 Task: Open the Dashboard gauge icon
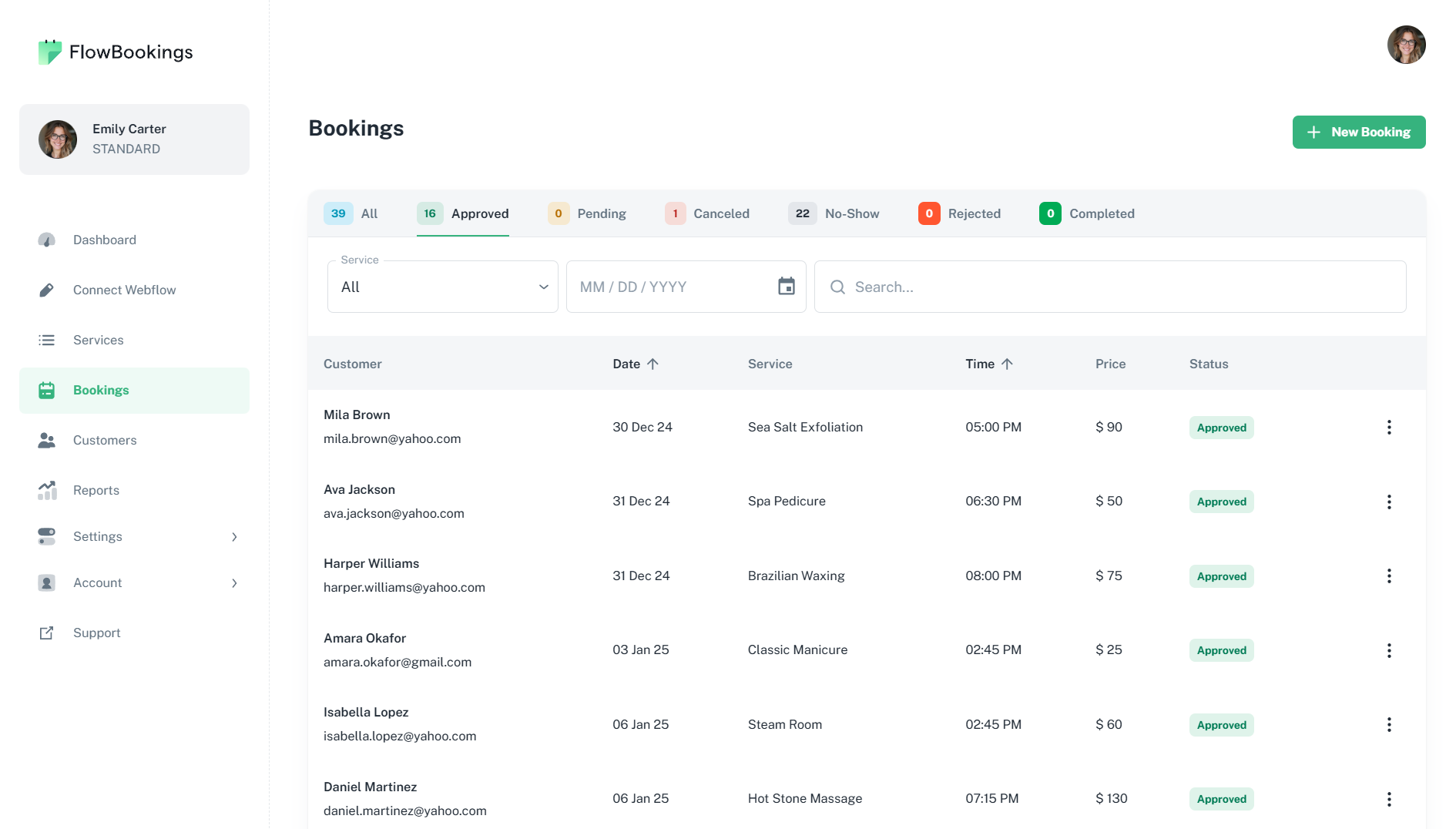point(46,240)
